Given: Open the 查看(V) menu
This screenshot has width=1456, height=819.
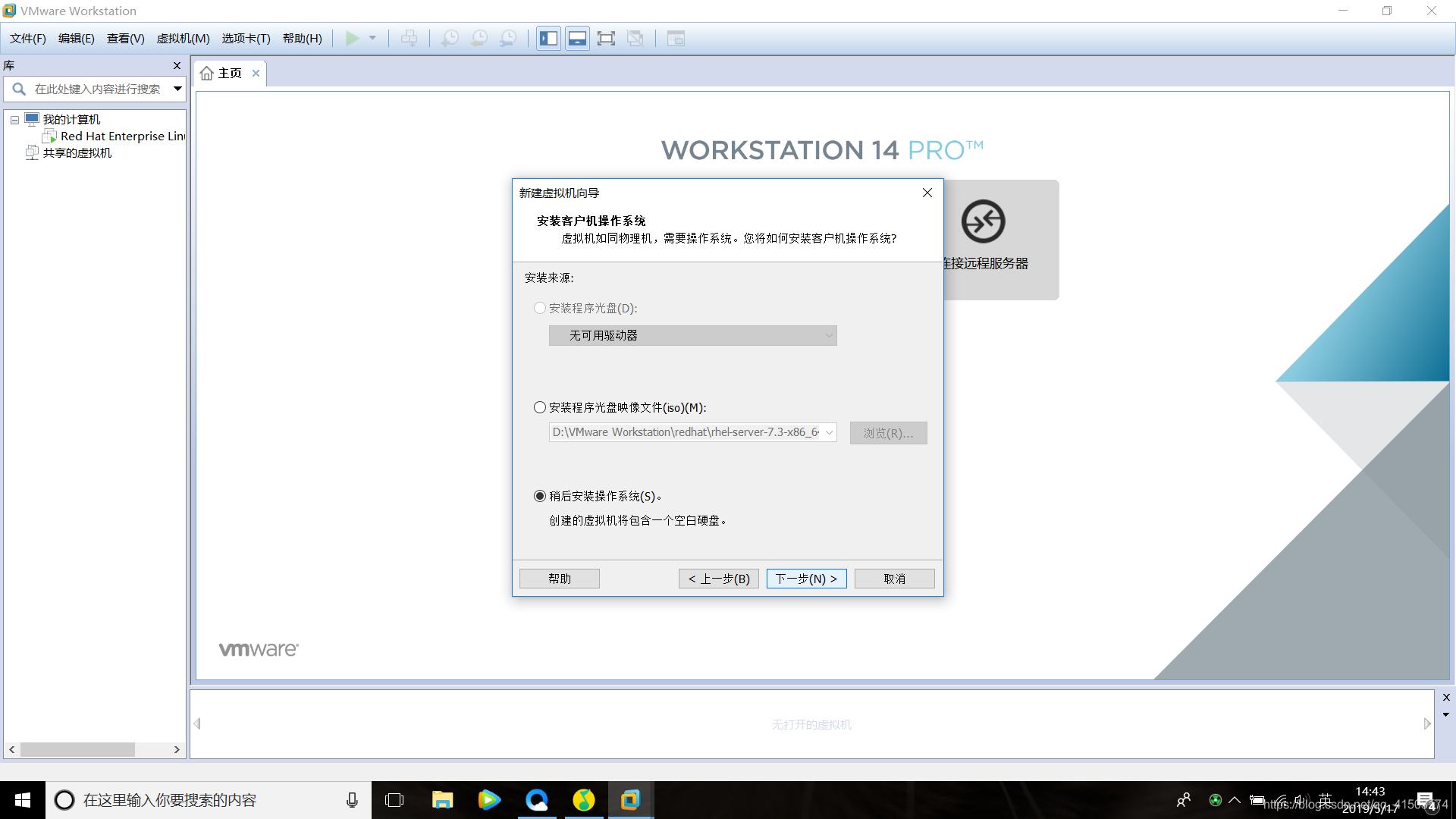Looking at the screenshot, I should (125, 38).
